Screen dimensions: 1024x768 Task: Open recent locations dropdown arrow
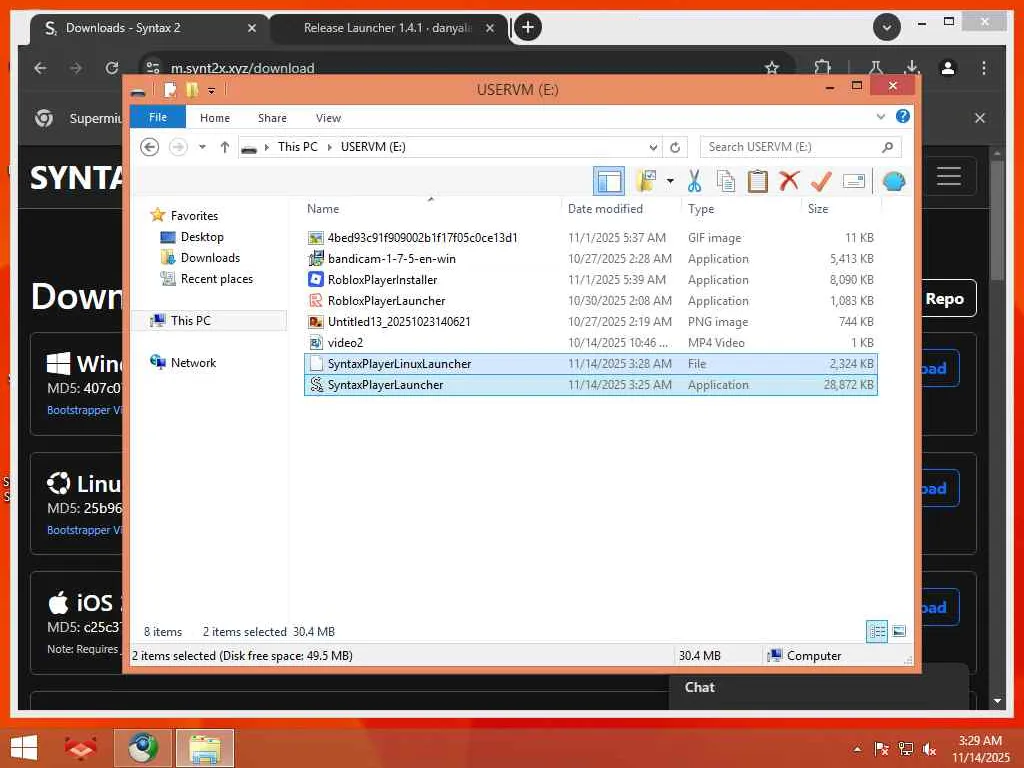coord(202,147)
